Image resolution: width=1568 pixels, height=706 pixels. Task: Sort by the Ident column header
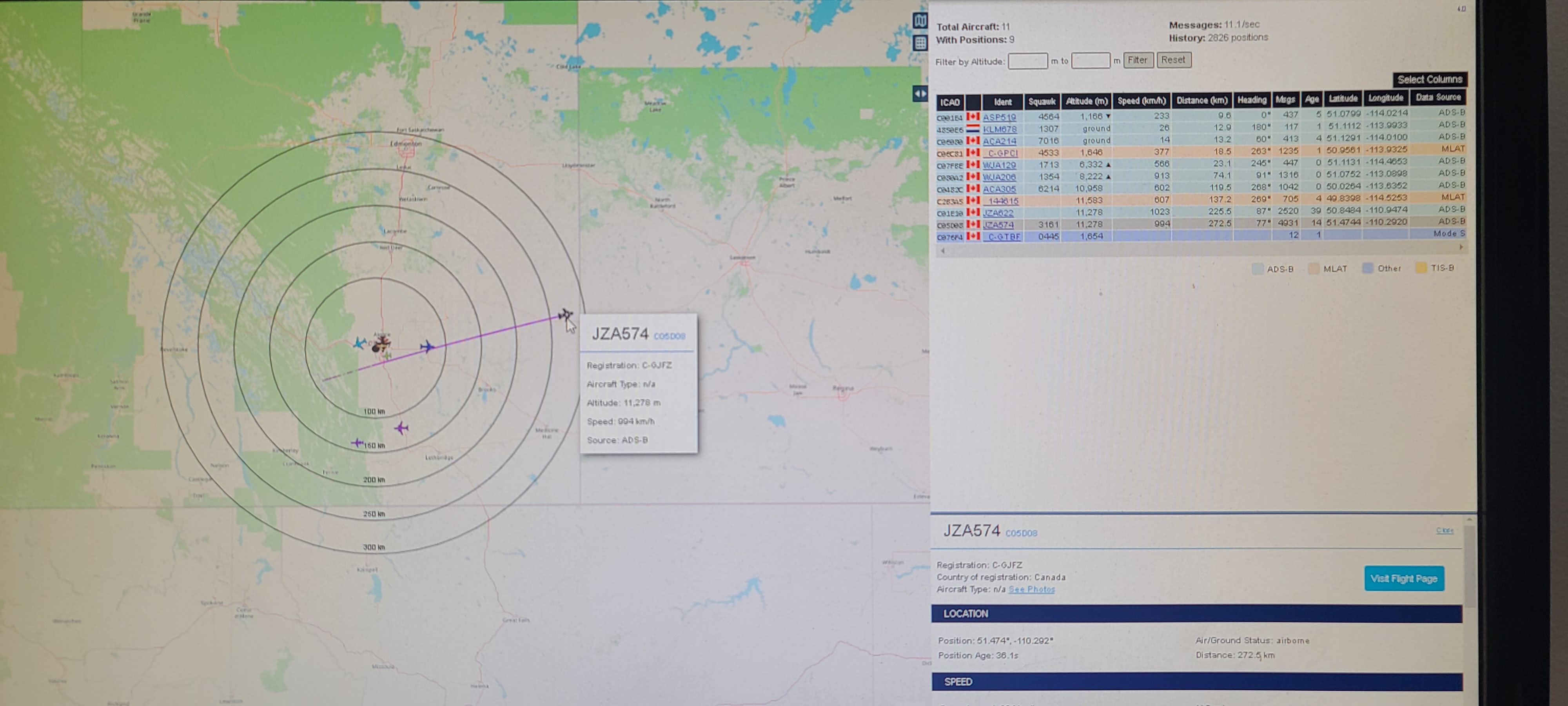(x=1002, y=102)
